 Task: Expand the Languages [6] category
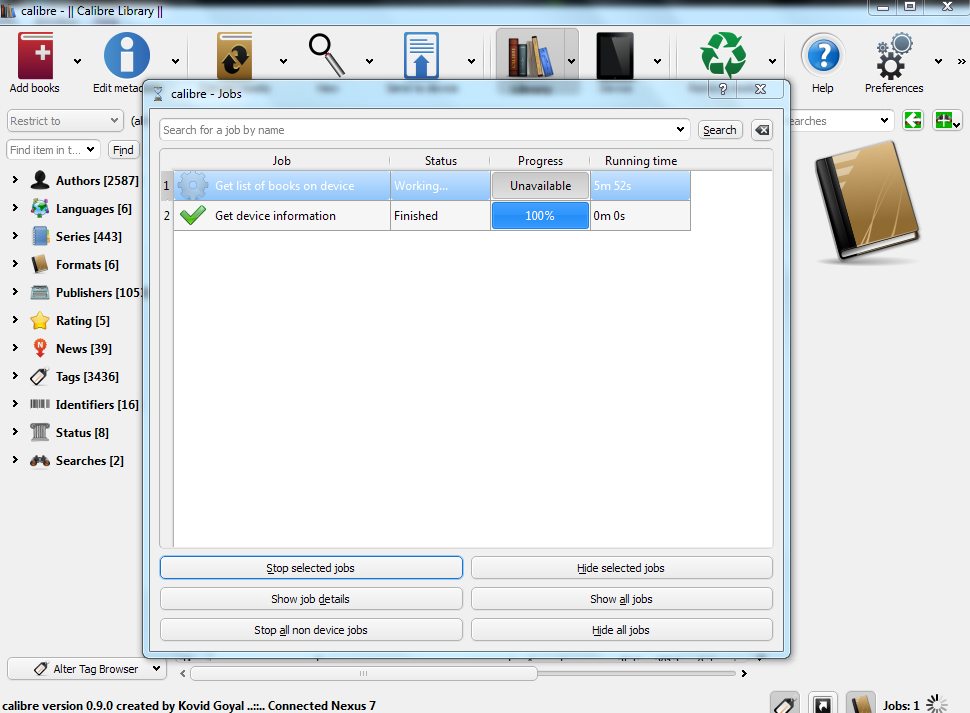[x=15, y=208]
